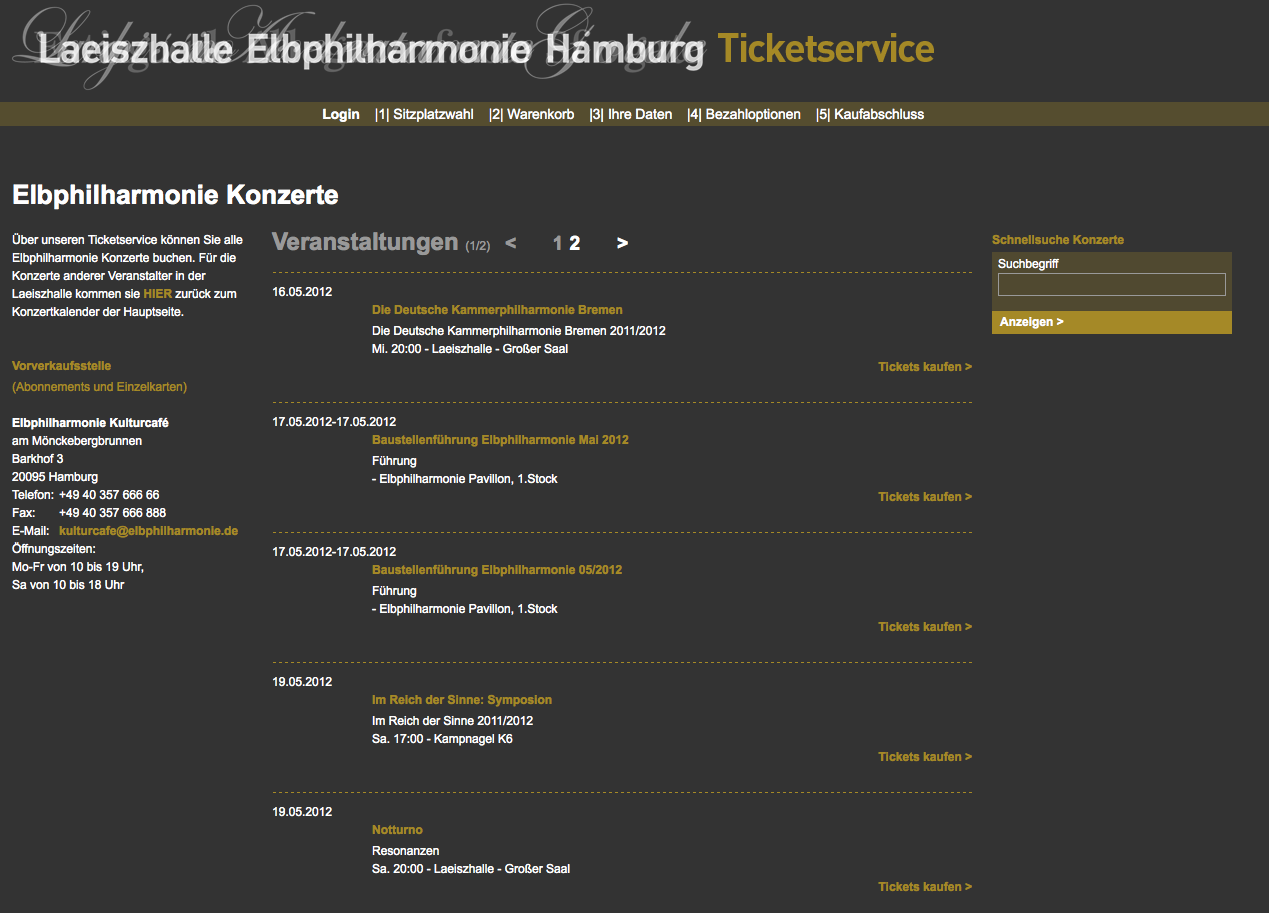Open step 2 Warenkorb

[532, 114]
